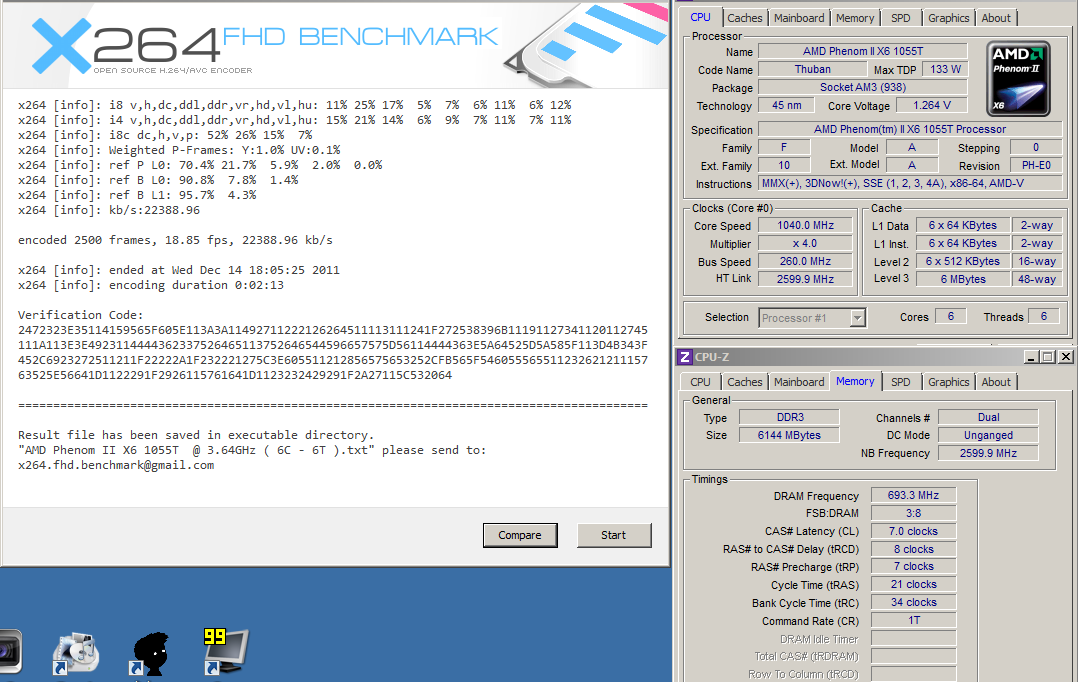The image size is (1078, 682).
Task: Click tRAS value 21 clocks
Action: (x=913, y=584)
